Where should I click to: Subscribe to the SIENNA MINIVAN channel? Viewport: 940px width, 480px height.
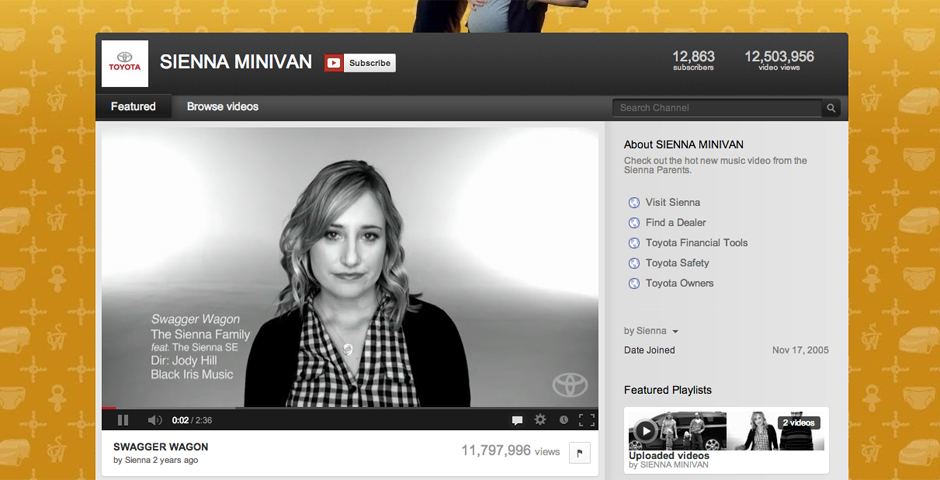click(360, 63)
